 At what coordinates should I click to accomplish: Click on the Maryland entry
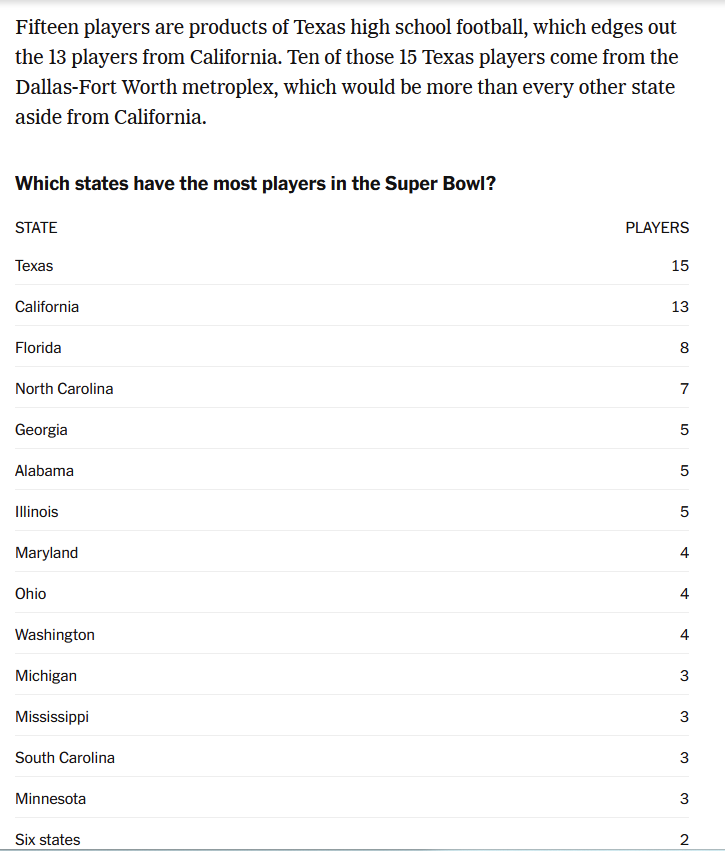coord(46,553)
